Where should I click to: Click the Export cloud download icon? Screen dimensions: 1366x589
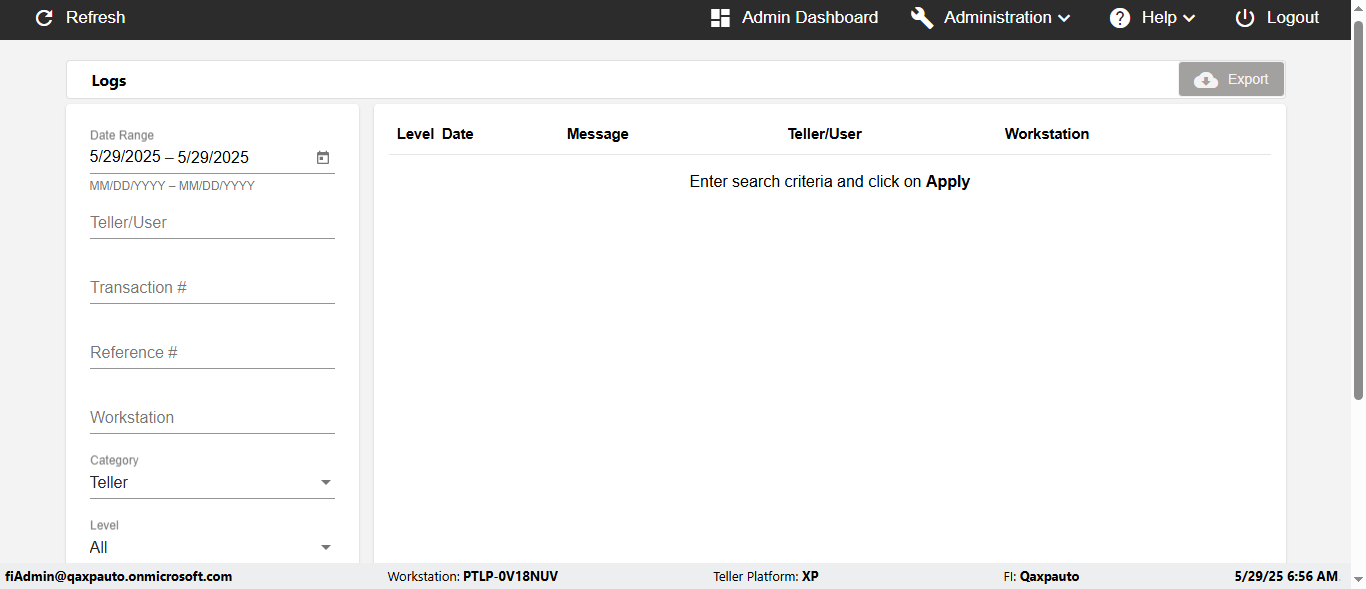(1207, 80)
